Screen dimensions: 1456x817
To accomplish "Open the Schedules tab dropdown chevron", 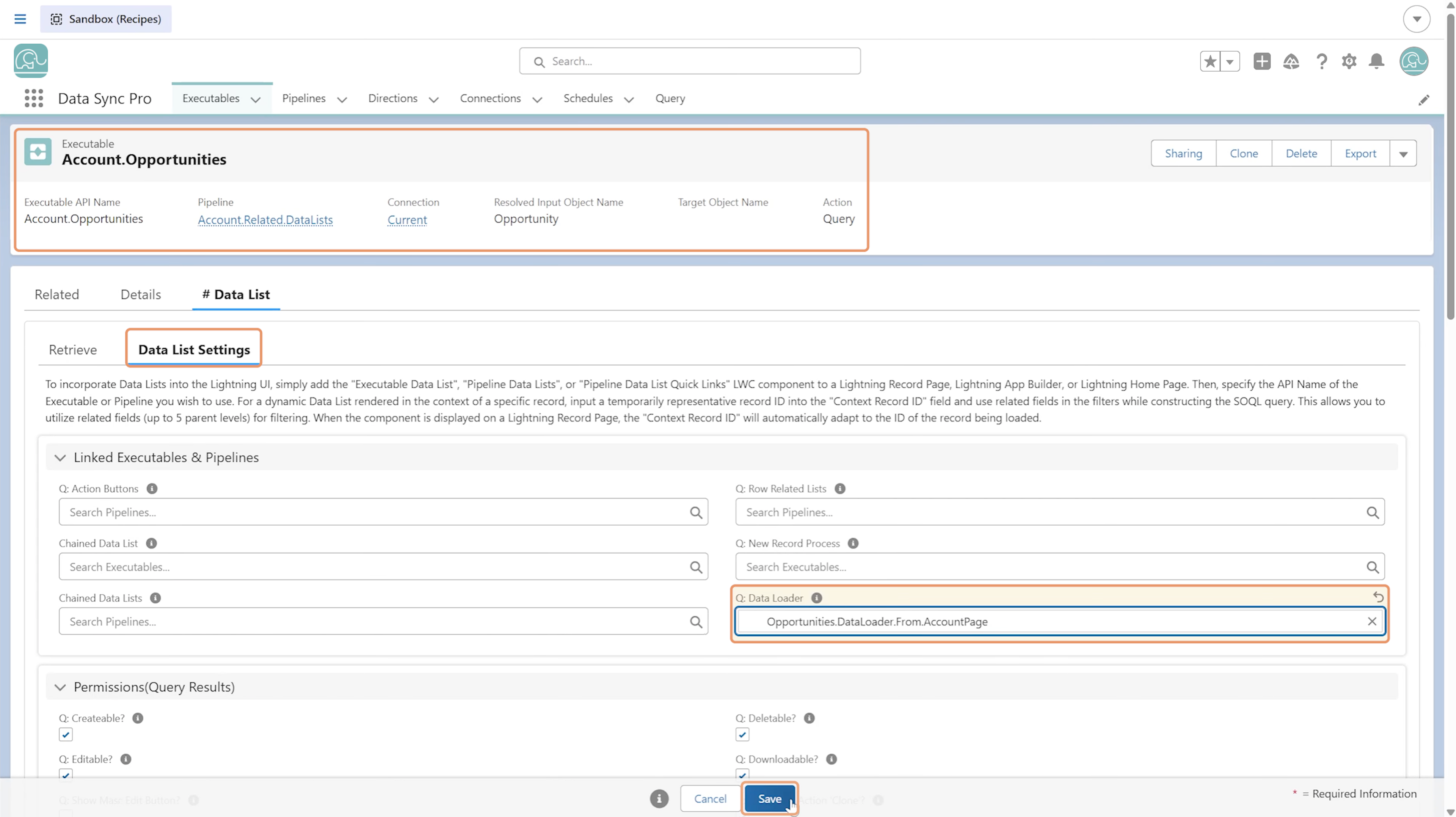I will point(629,99).
